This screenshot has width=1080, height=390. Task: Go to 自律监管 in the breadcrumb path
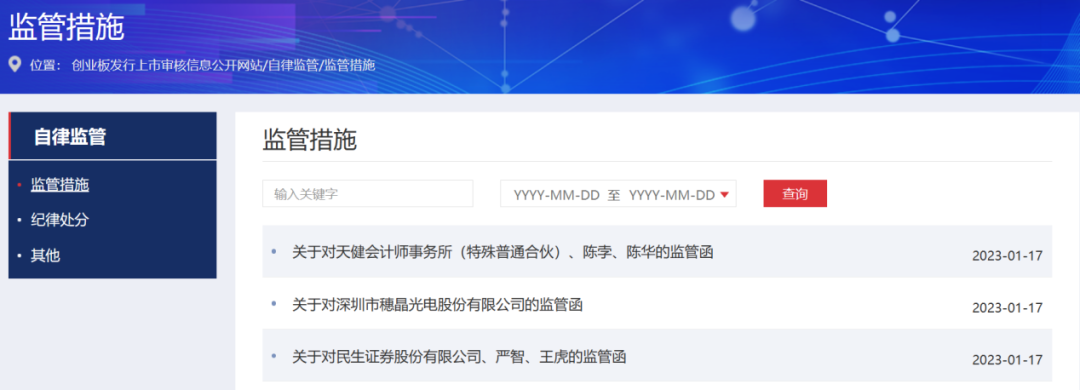[x=293, y=65]
